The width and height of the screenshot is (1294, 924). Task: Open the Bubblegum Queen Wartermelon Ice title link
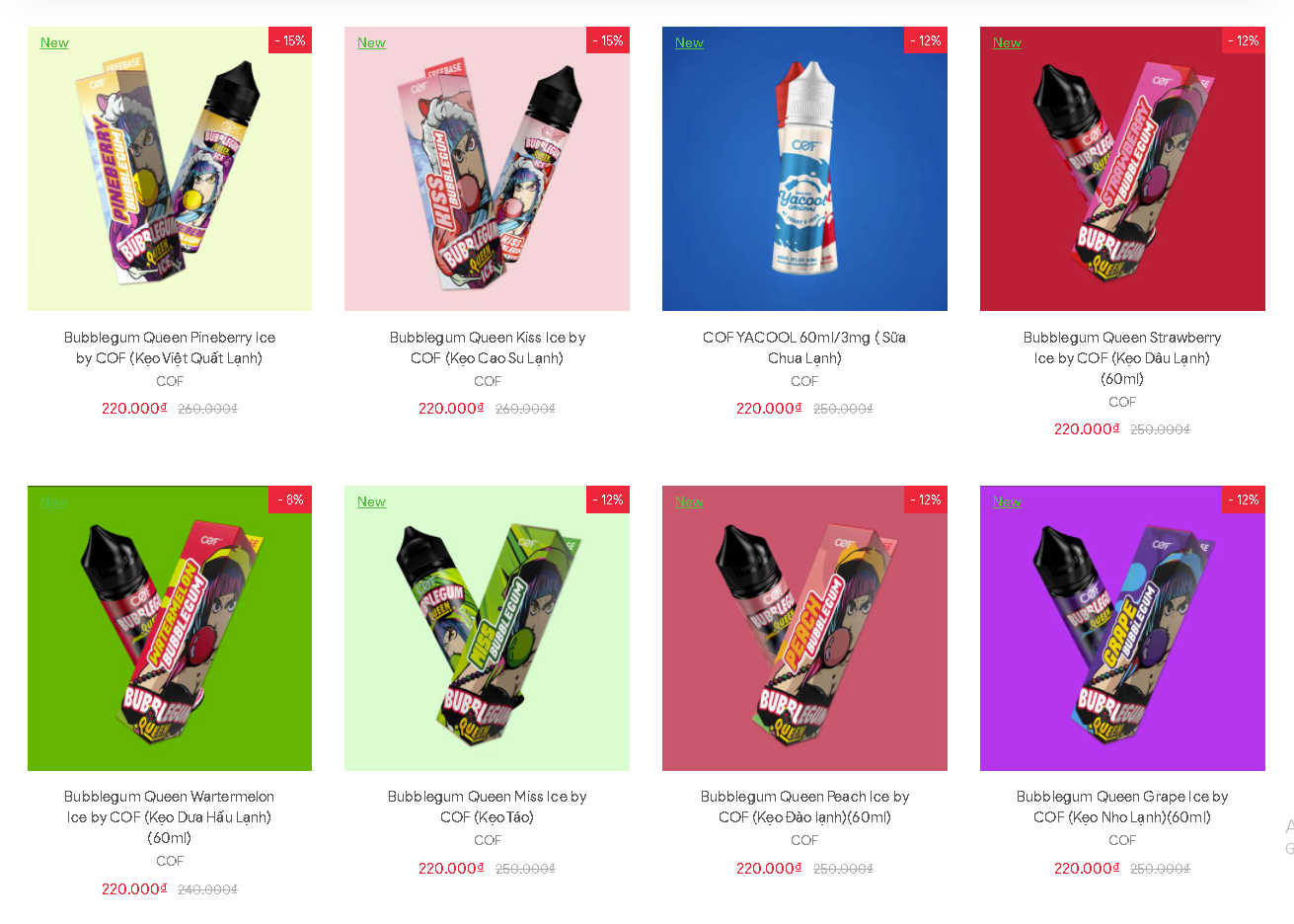click(170, 816)
